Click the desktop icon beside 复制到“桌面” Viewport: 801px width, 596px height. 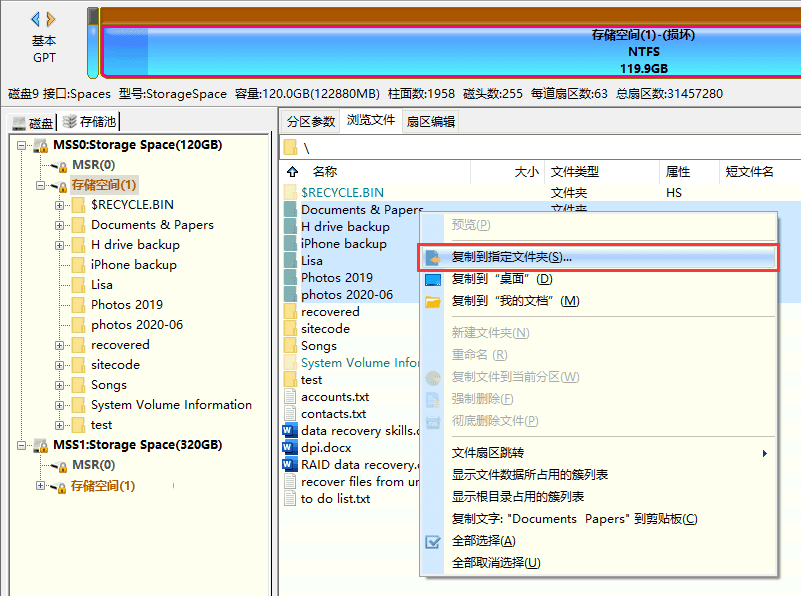pyautogui.click(x=433, y=279)
